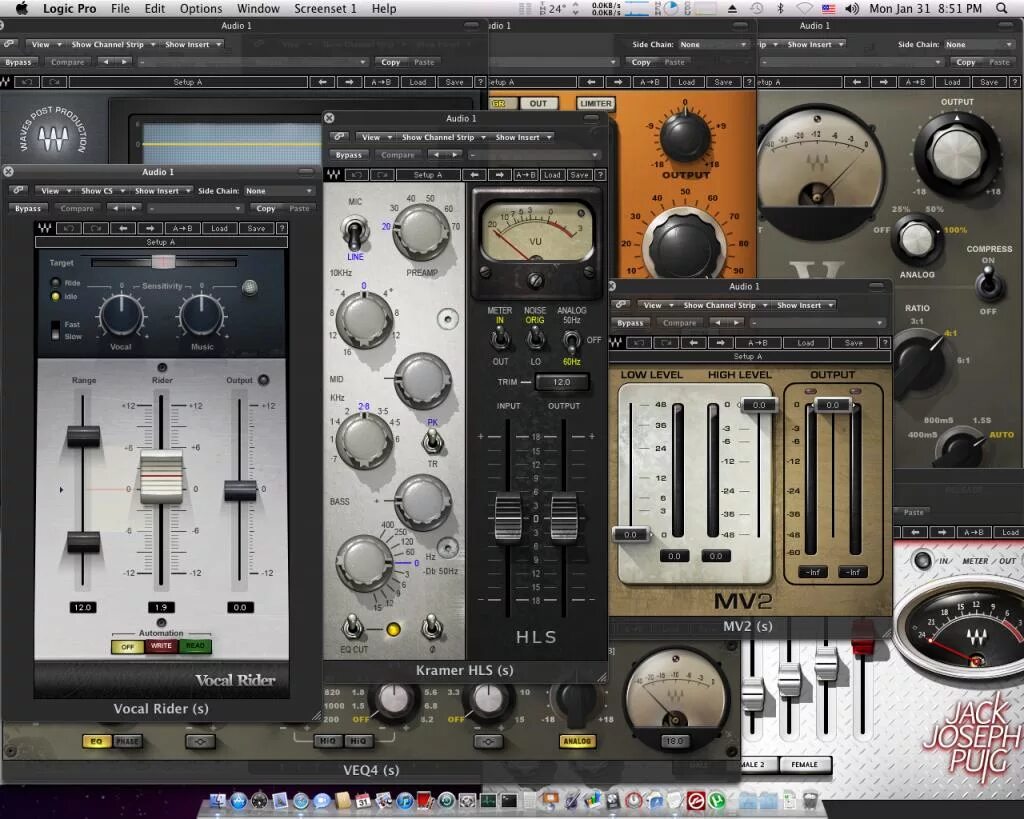Open the Show Channel Strip dropdown
The image size is (1024, 819).
pos(438,136)
